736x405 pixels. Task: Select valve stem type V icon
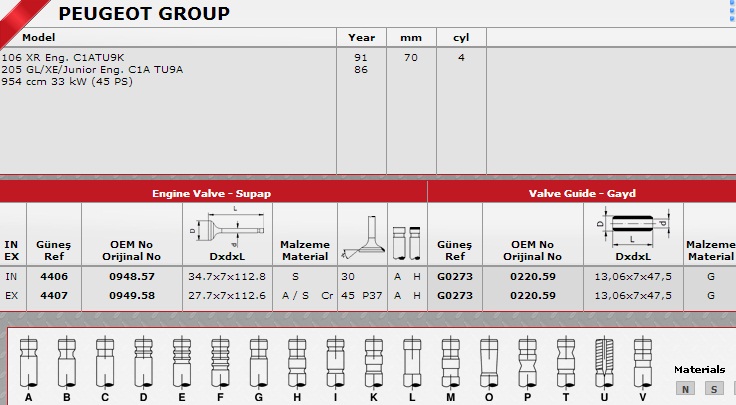643,362
